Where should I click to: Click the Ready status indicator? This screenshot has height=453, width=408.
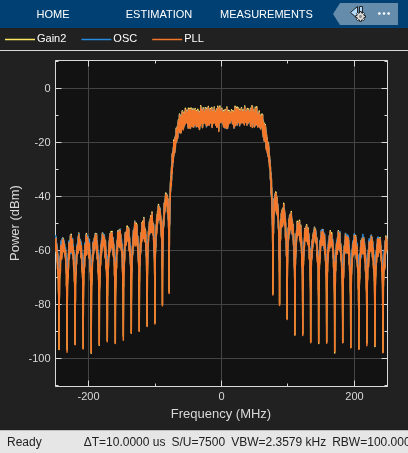point(24,442)
